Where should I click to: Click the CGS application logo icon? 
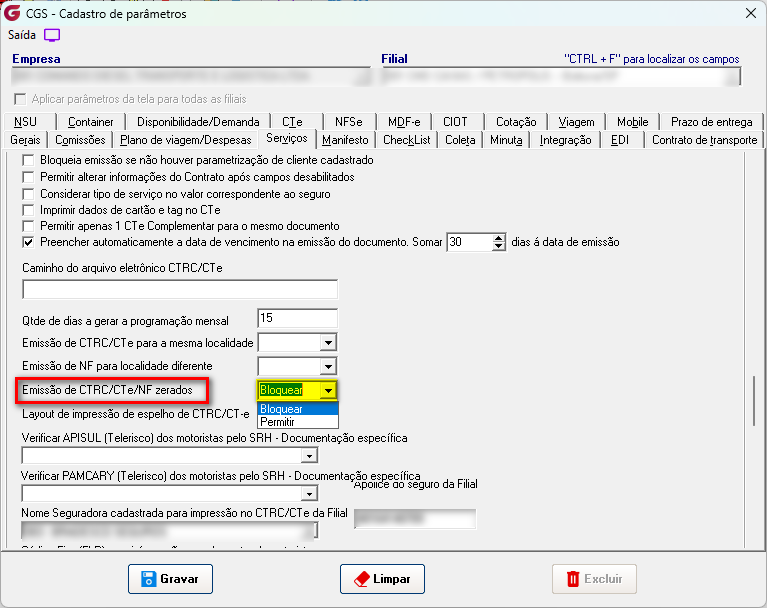pyautogui.click(x=12, y=13)
